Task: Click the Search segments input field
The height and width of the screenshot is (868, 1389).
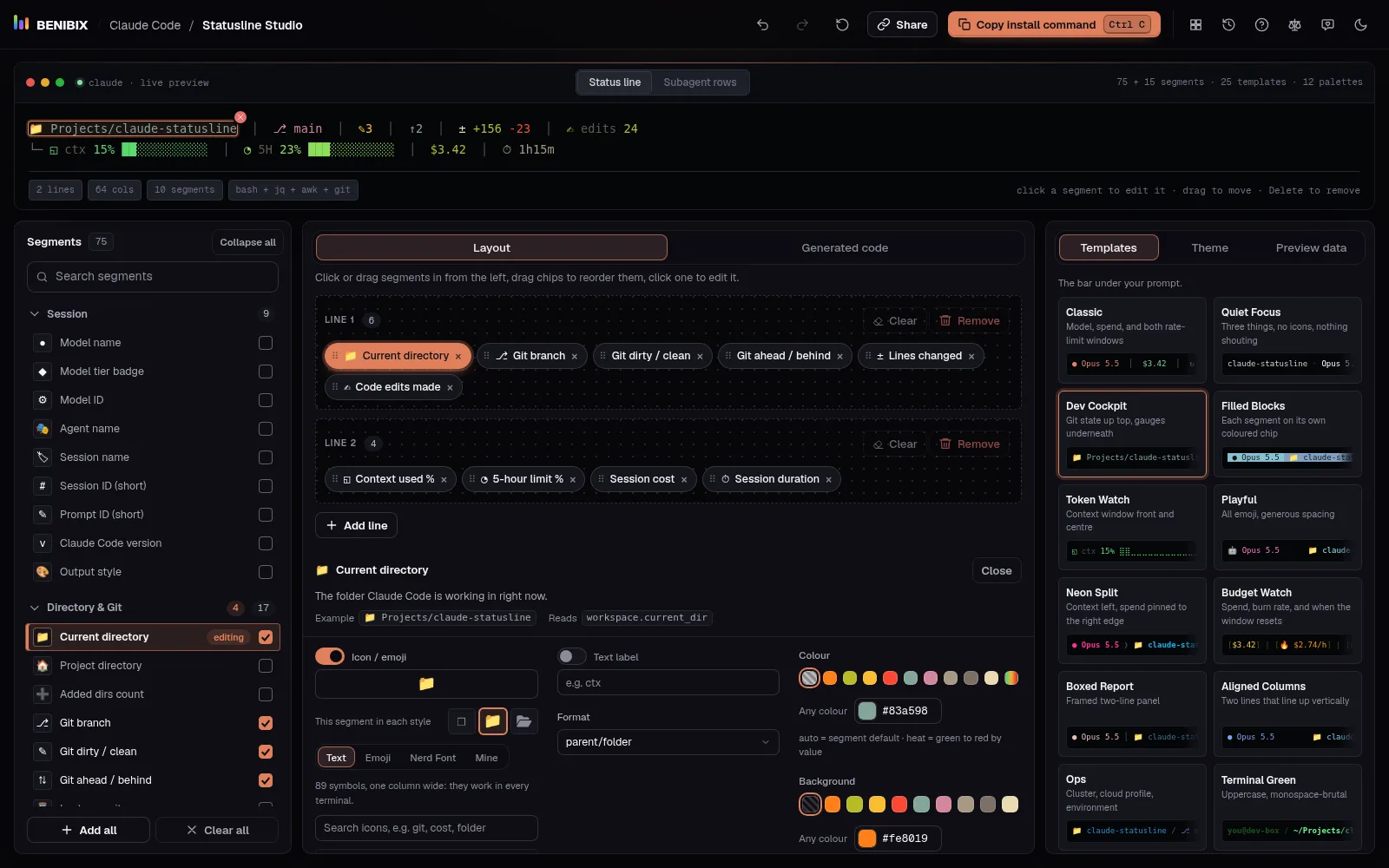Action: click(153, 277)
